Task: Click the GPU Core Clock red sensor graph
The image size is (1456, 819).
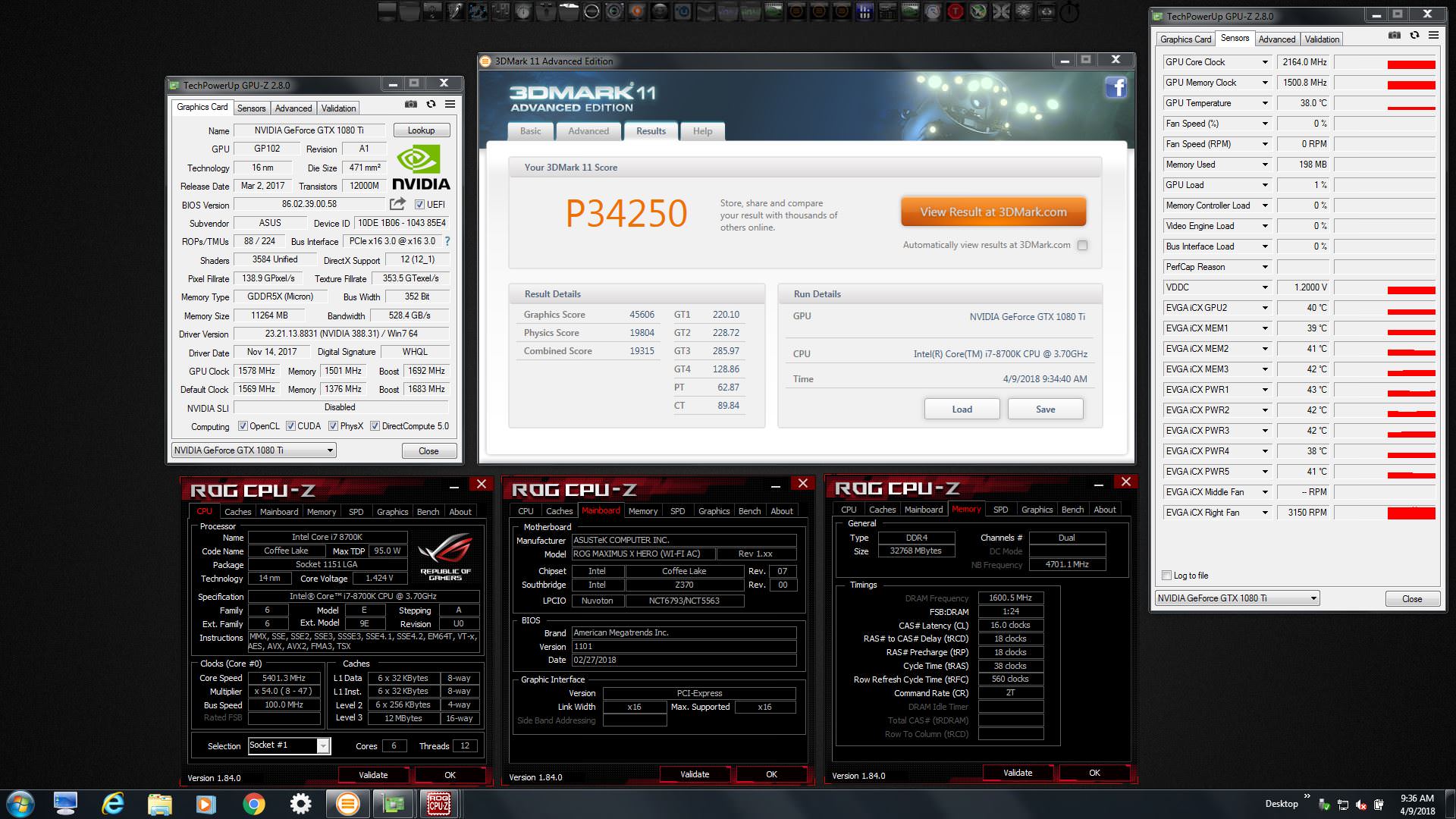Action: [x=1385, y=62]
